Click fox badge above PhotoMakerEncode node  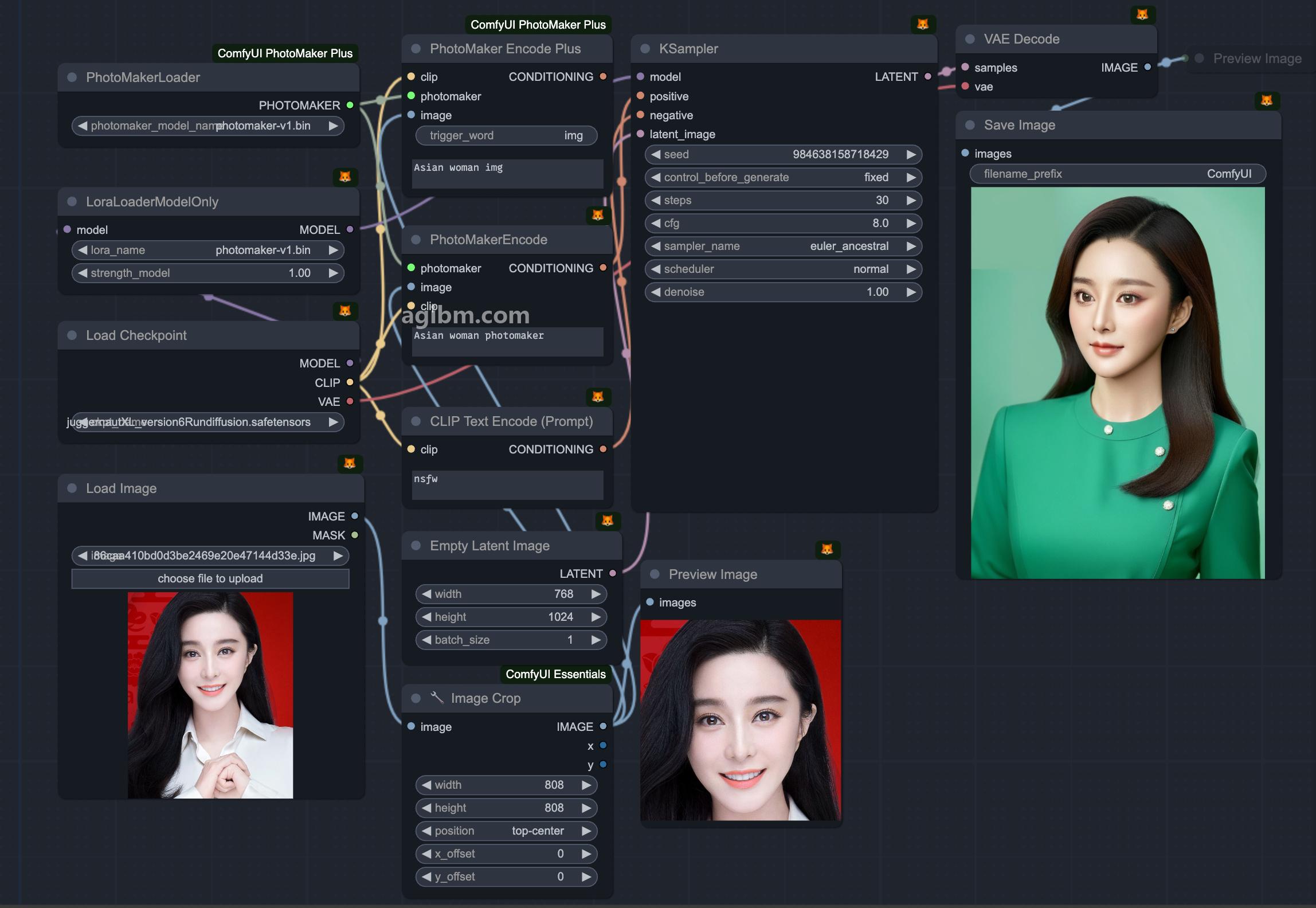click(598, 215)
